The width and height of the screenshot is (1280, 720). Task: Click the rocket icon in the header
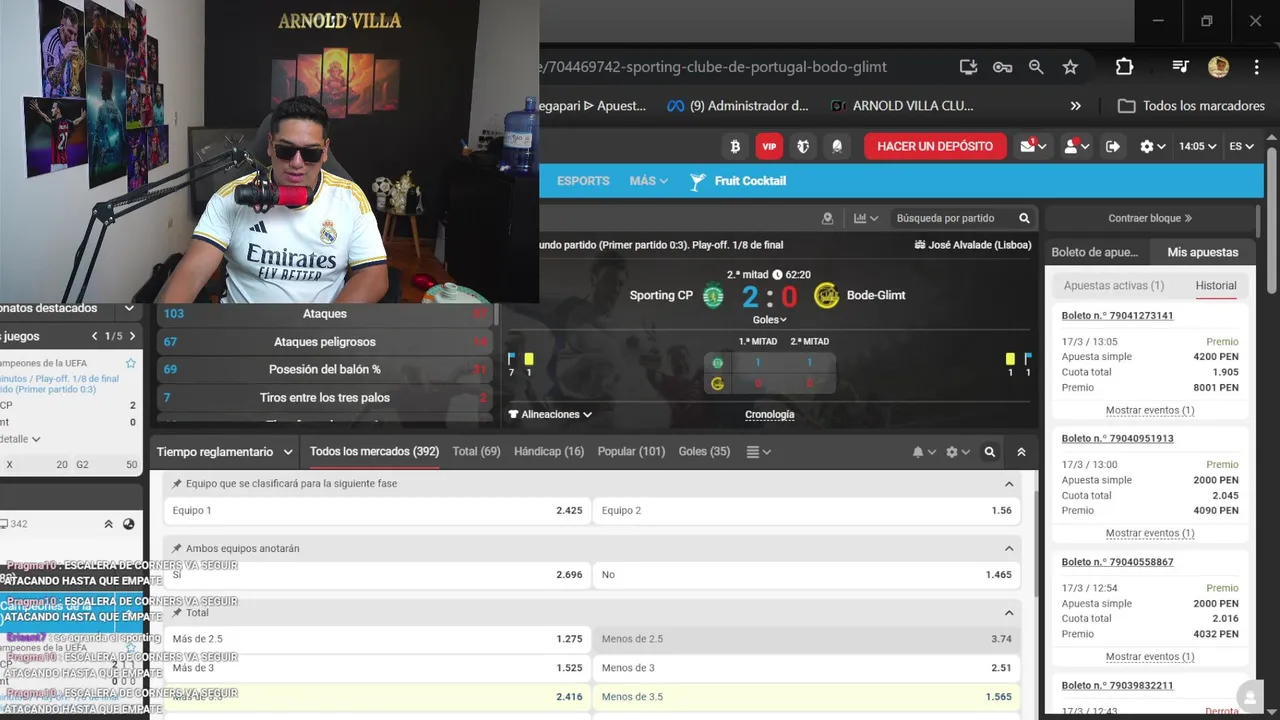tap(837, 146)
